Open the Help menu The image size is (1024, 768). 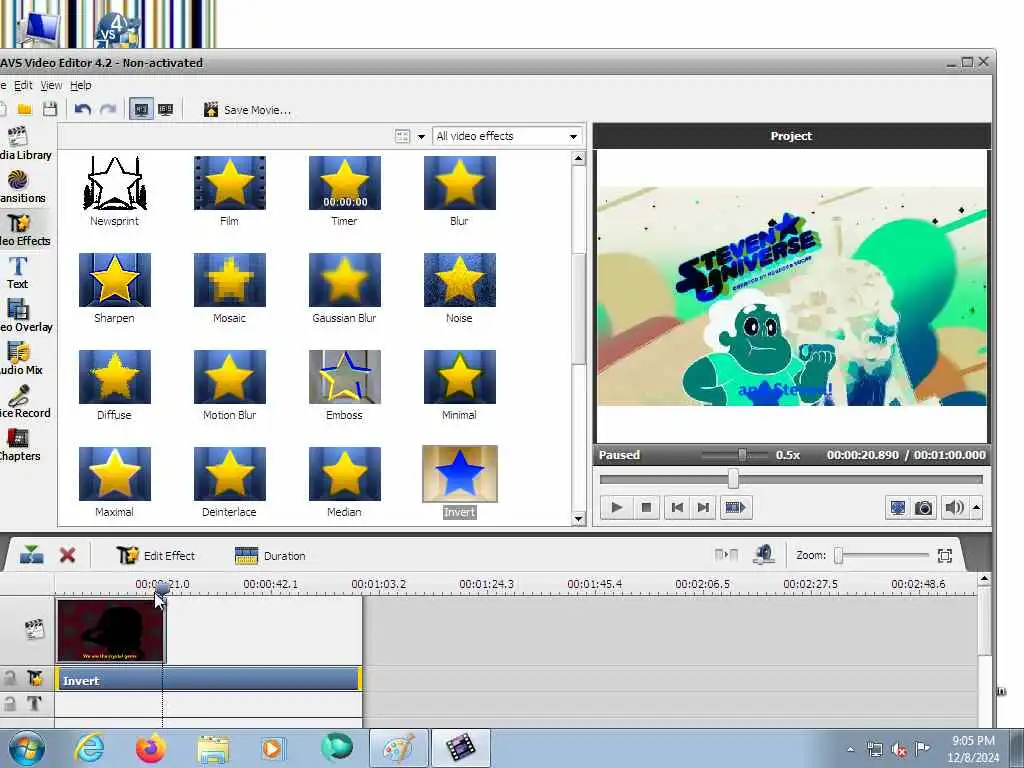click(80, 85)
